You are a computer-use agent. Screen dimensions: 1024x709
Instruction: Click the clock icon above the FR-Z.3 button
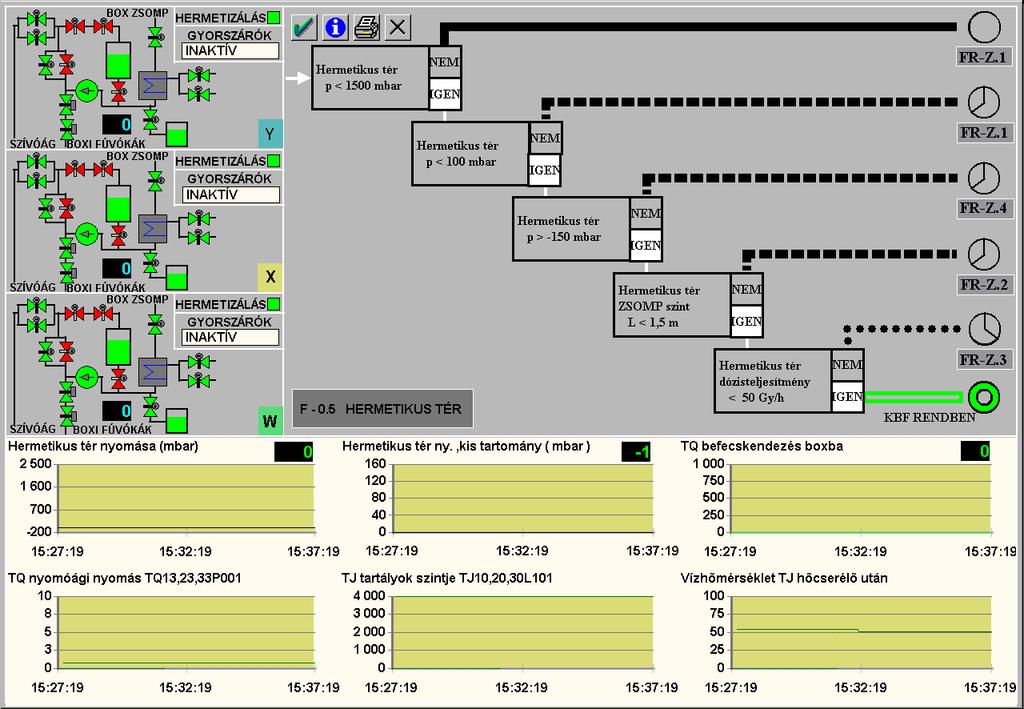(984, 329)
